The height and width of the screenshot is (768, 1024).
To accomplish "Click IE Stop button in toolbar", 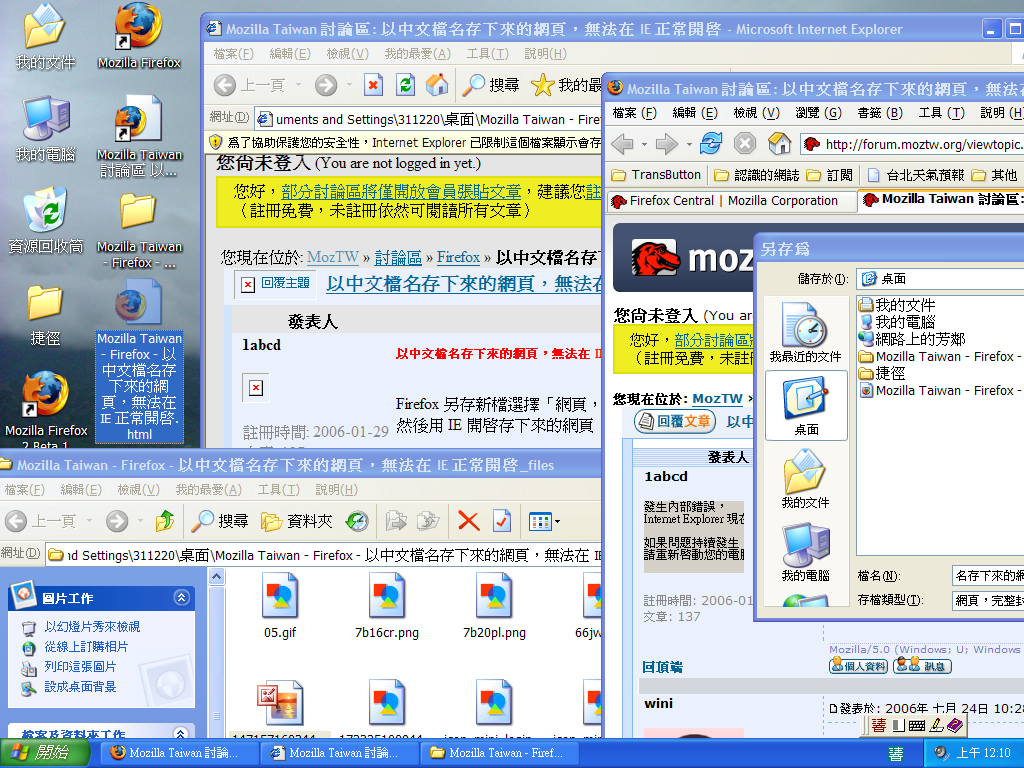I will [x=373, y=85].
